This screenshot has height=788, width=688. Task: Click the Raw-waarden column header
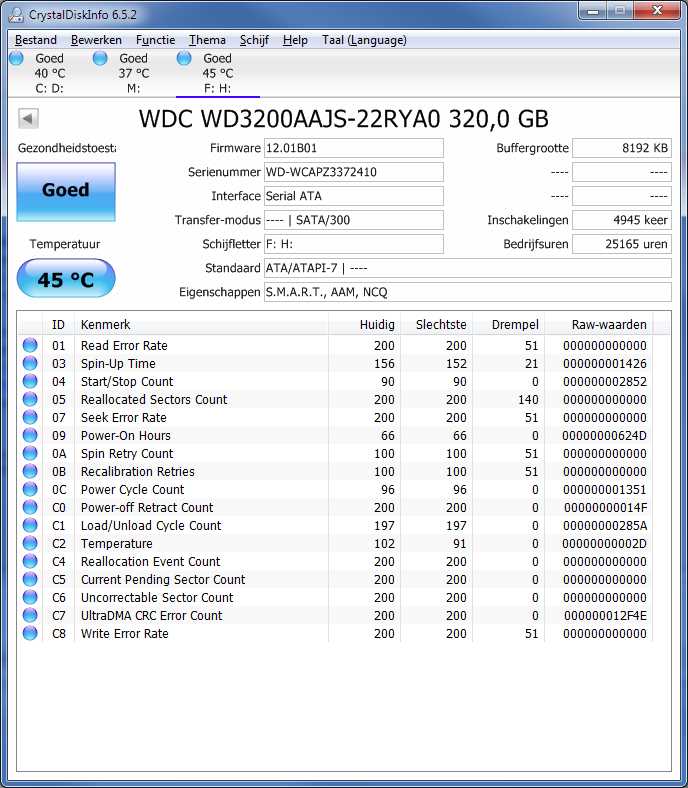pyautogui.click(x=599, y=325)
